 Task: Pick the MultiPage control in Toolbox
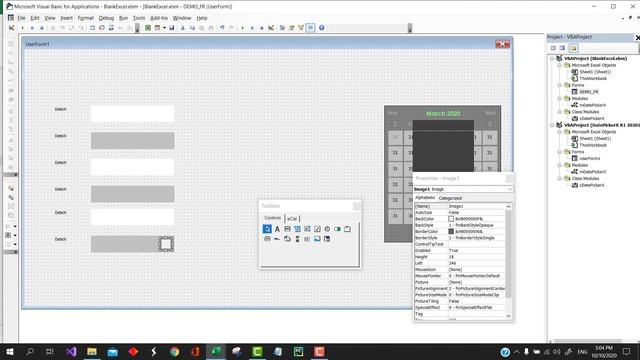pyautogui.click(x=287, y=239)
